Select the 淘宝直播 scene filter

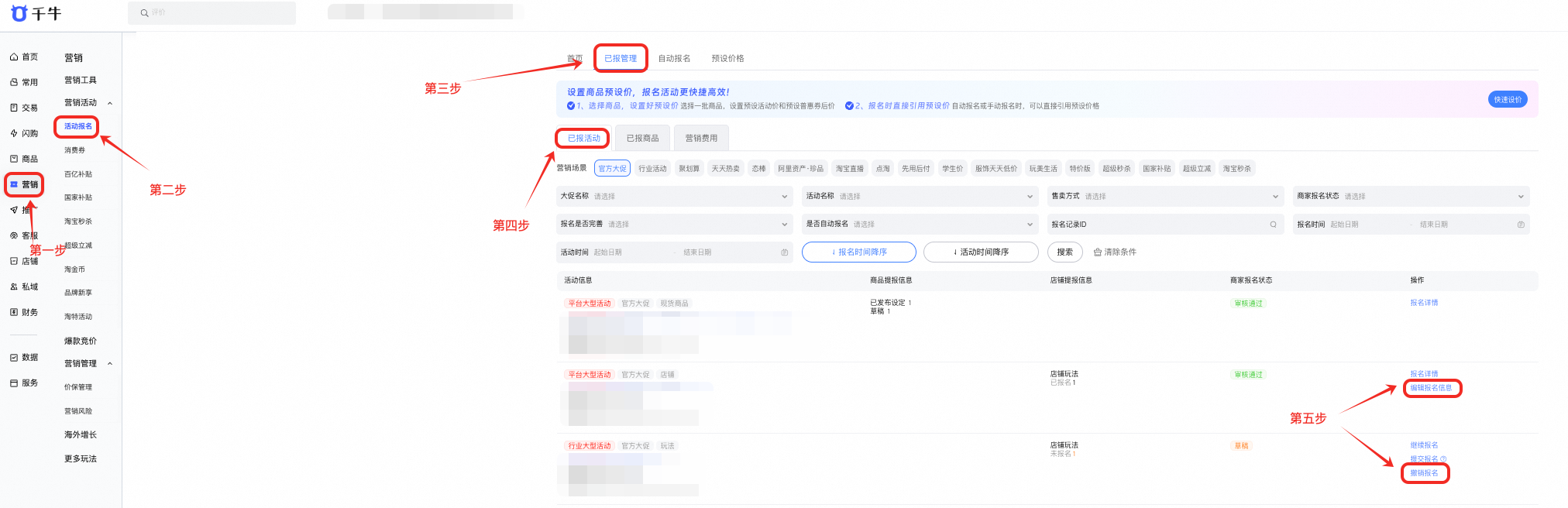click(x=850, y=169)
